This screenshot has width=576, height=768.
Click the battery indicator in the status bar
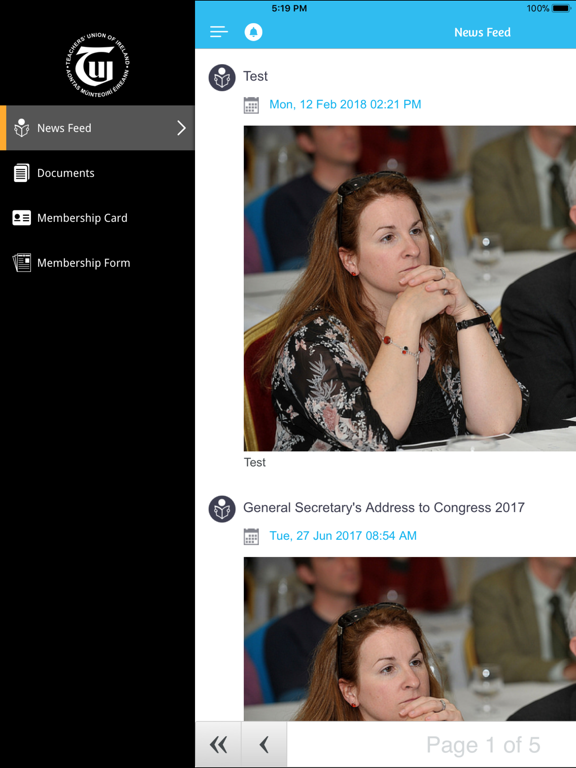pos(561,8)
